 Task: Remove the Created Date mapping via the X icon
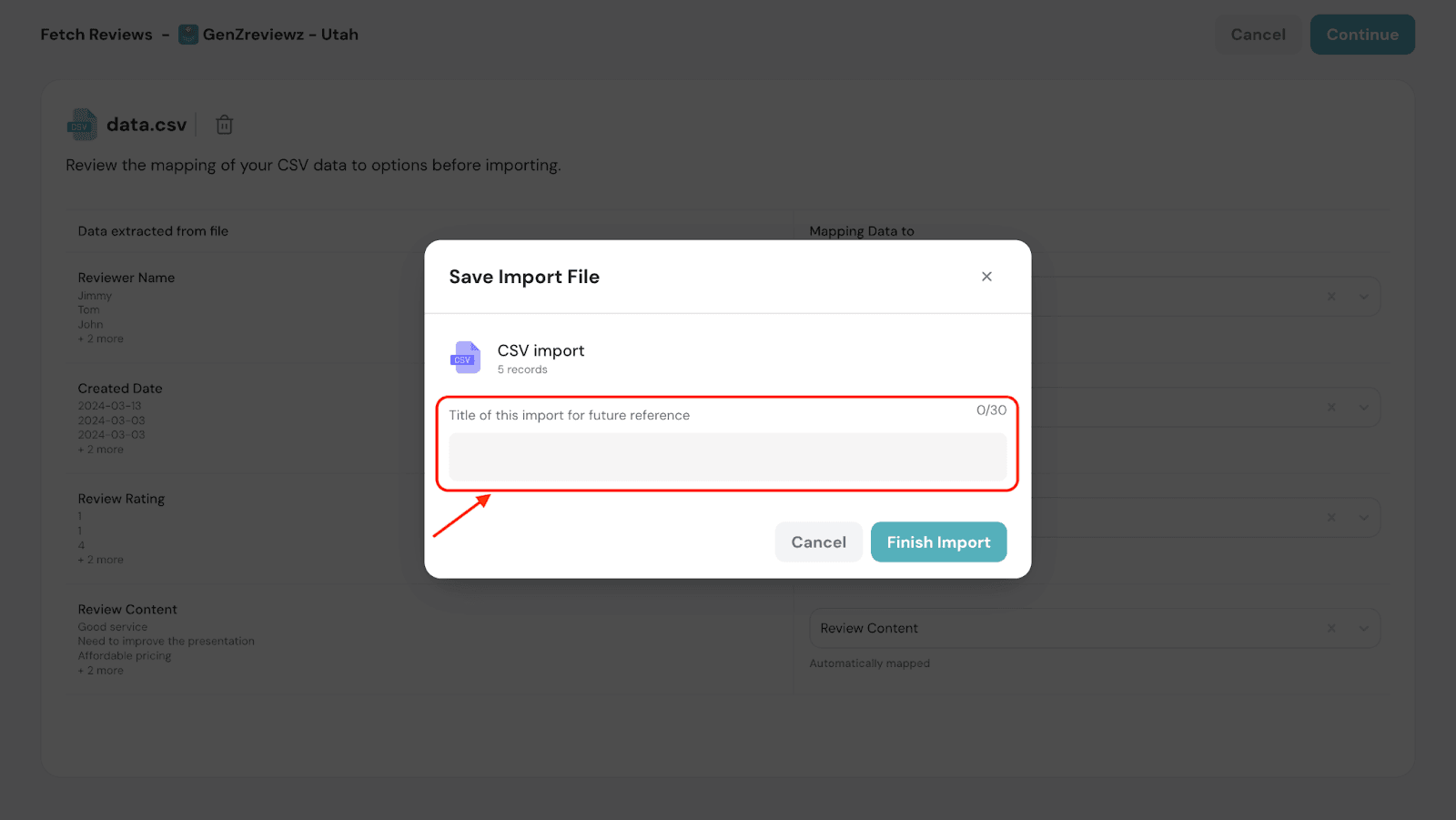[x=1331, y=408]
